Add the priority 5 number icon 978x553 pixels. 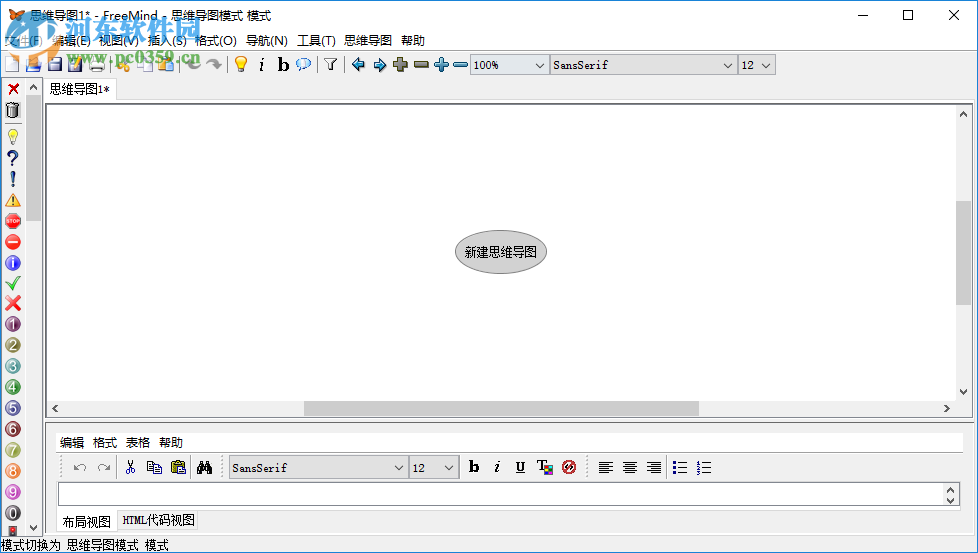point(13,408)
